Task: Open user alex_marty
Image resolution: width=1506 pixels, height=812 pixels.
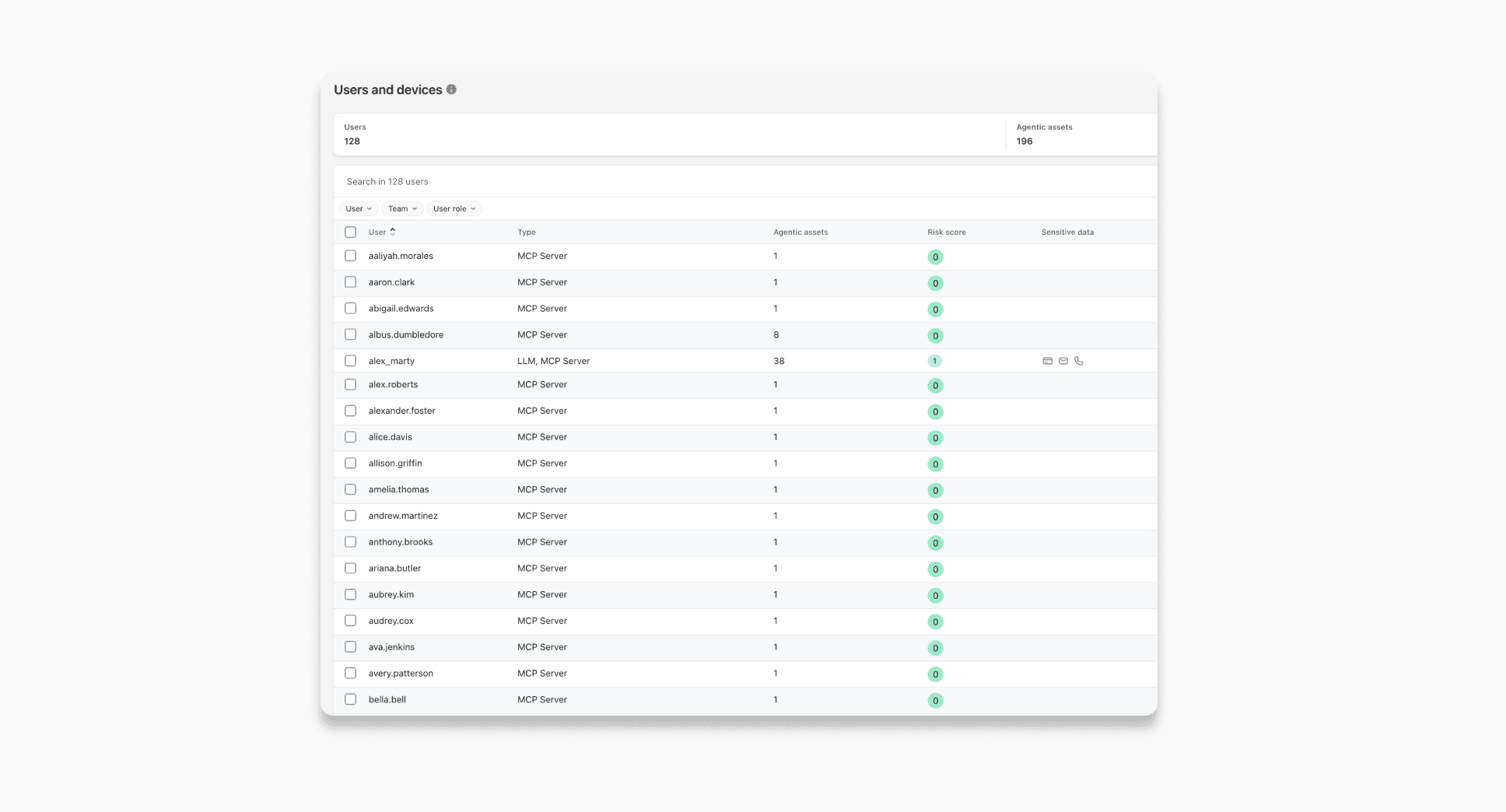Action: pyautogui.click(x=391, y=361)
